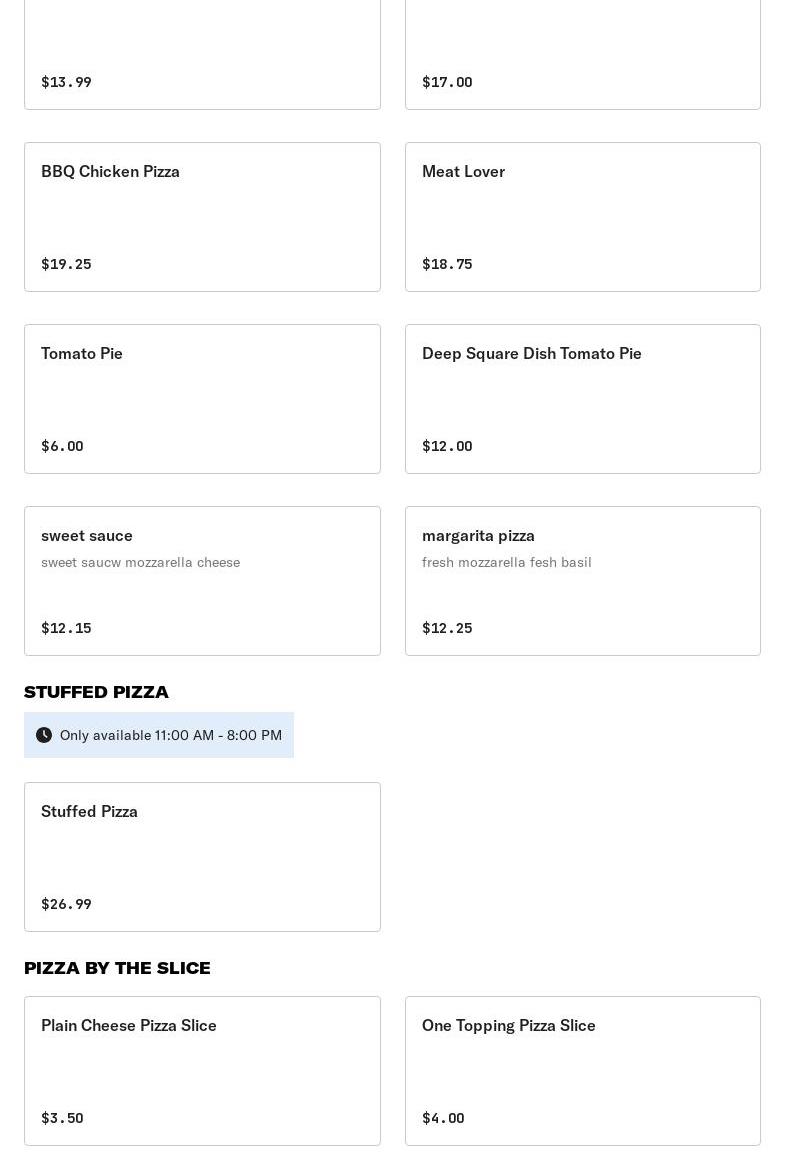Choose the Tomato Pie menu item
Screen dimensions: 785x1170
[202, 399]
